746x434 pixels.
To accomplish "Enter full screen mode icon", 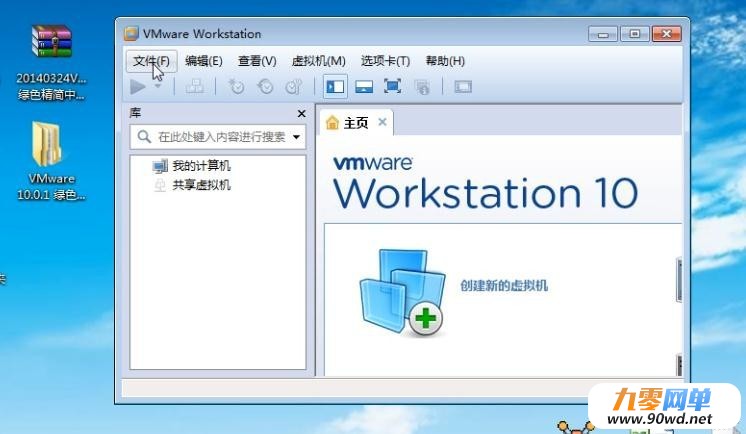I will click(x=393, y=86).
